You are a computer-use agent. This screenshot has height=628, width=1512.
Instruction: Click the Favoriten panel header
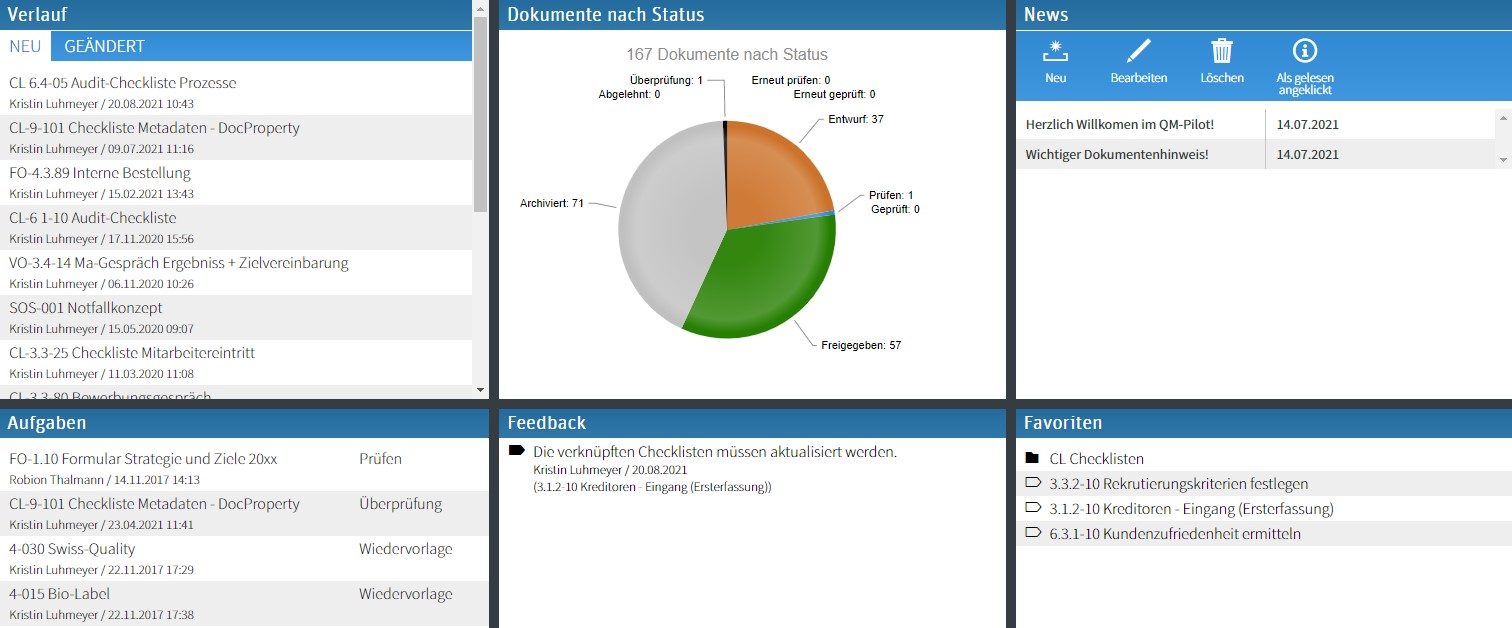[1264, 423]
